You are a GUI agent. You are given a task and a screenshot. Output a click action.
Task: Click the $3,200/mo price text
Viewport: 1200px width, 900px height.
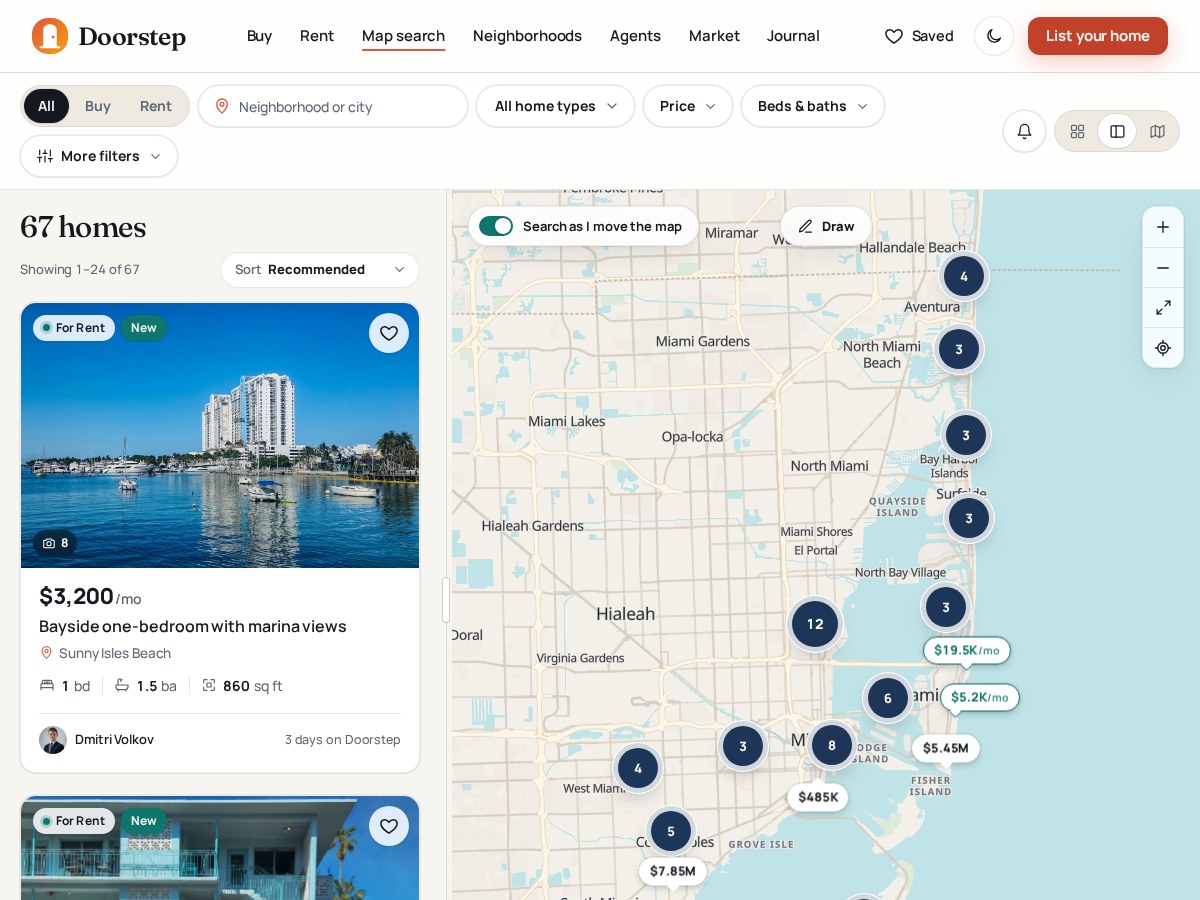(90, 597)
